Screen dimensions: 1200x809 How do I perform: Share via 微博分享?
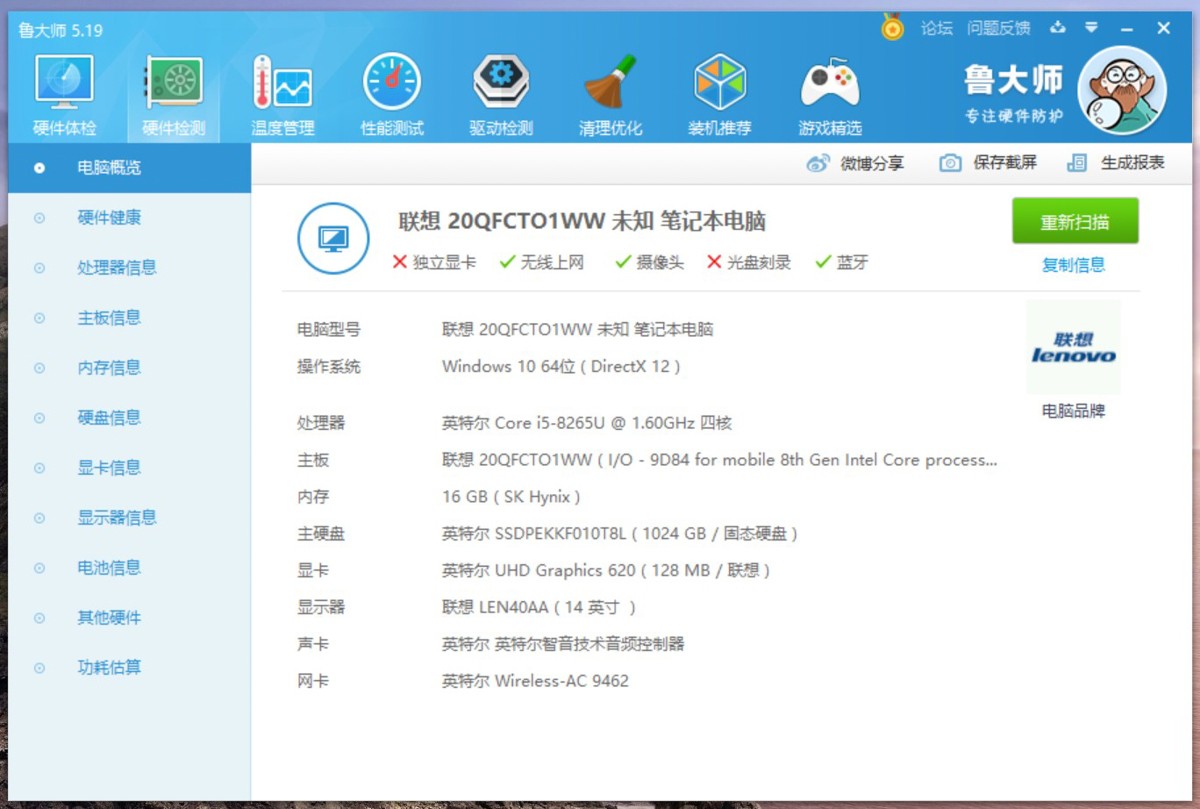coord(856,163)
